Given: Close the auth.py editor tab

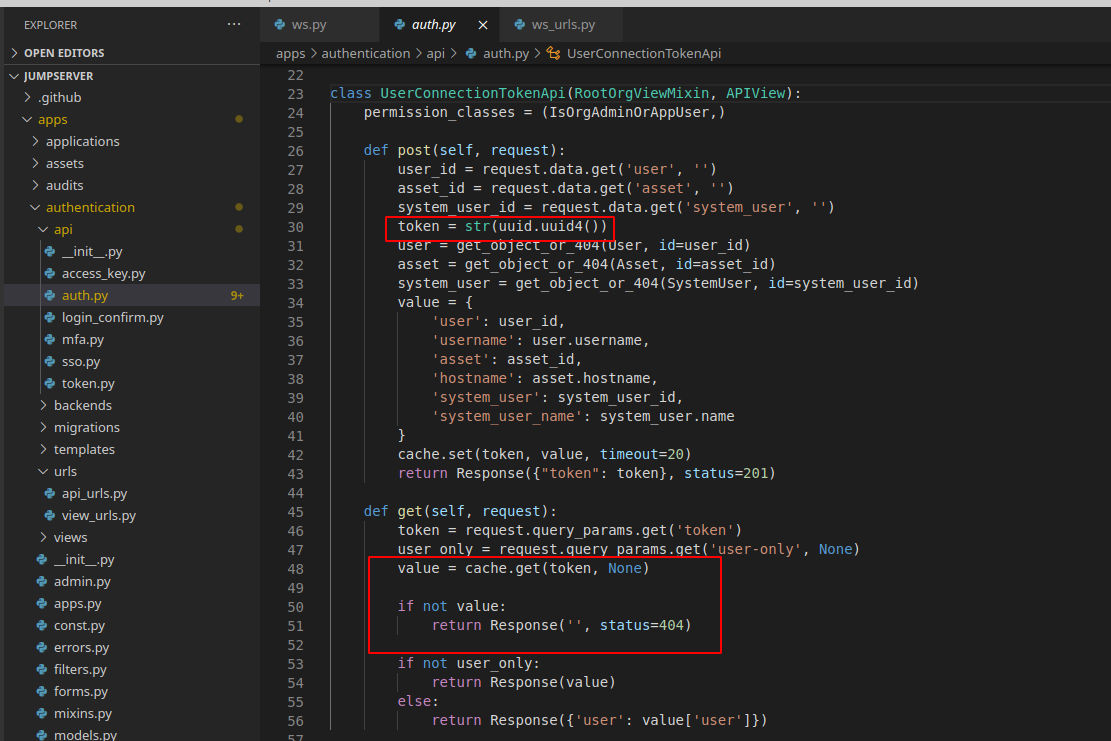Looking at the screenshot, I should [x=483, y=25].
